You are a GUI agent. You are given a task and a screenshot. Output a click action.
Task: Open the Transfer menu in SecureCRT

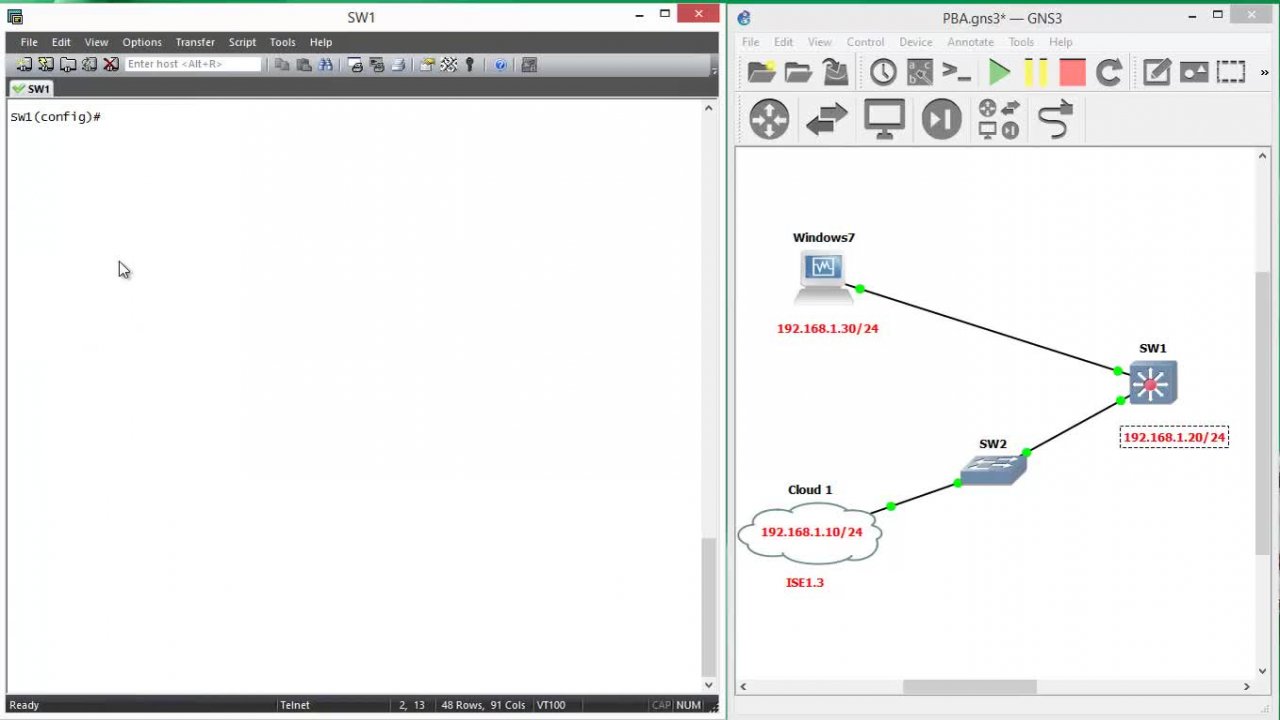tap(195, 42)
